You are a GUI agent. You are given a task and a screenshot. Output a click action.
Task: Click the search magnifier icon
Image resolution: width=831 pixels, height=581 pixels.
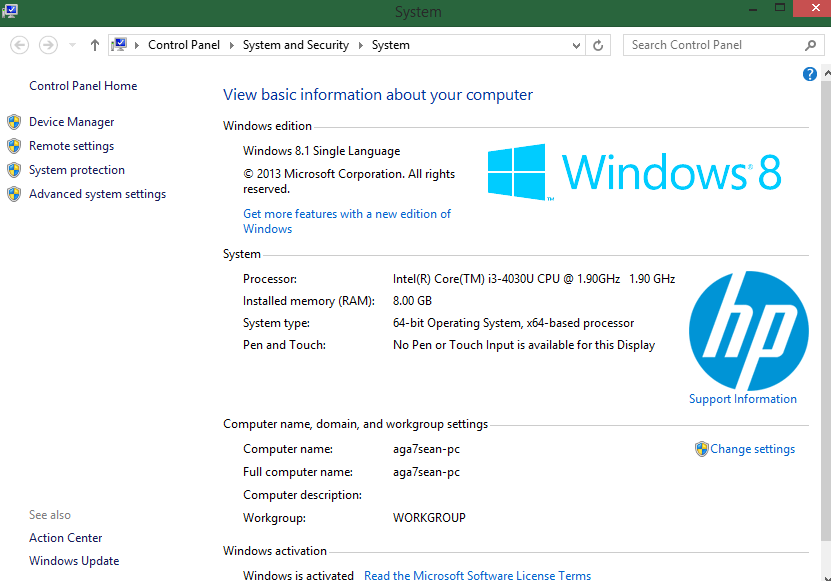click(x=811, y=45)
